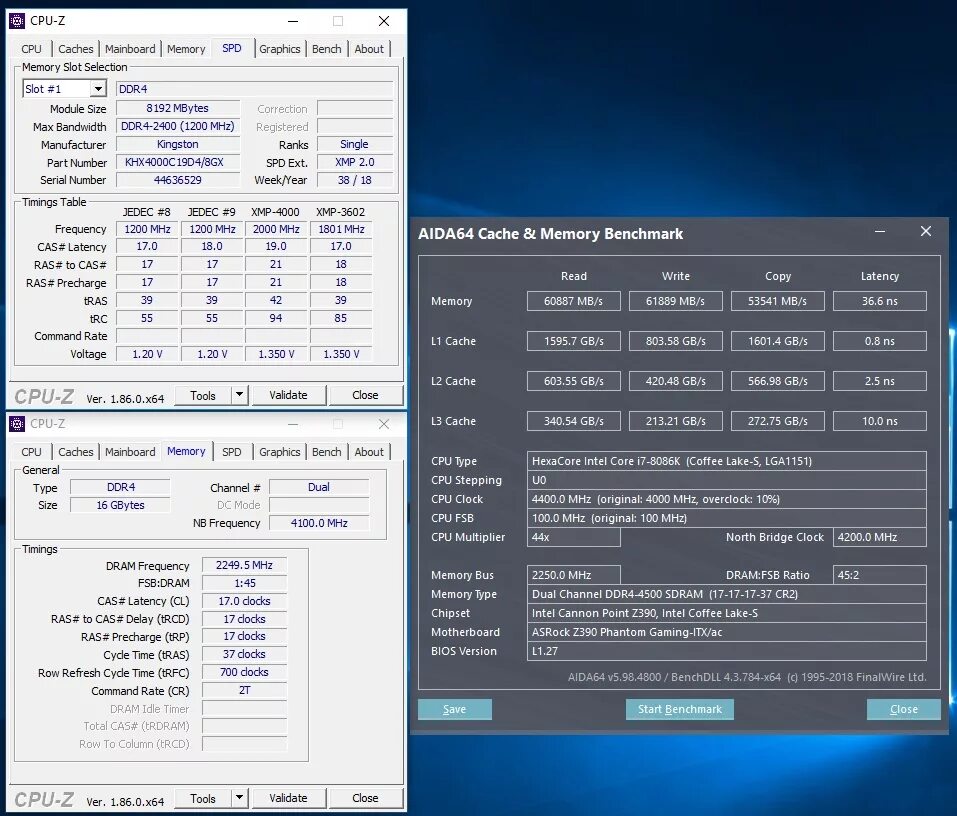The height and width of the screenshot is (816, 957).
Task: Click Memory Type field Dual Channel DDR4-4500
Action: (726, 594)
